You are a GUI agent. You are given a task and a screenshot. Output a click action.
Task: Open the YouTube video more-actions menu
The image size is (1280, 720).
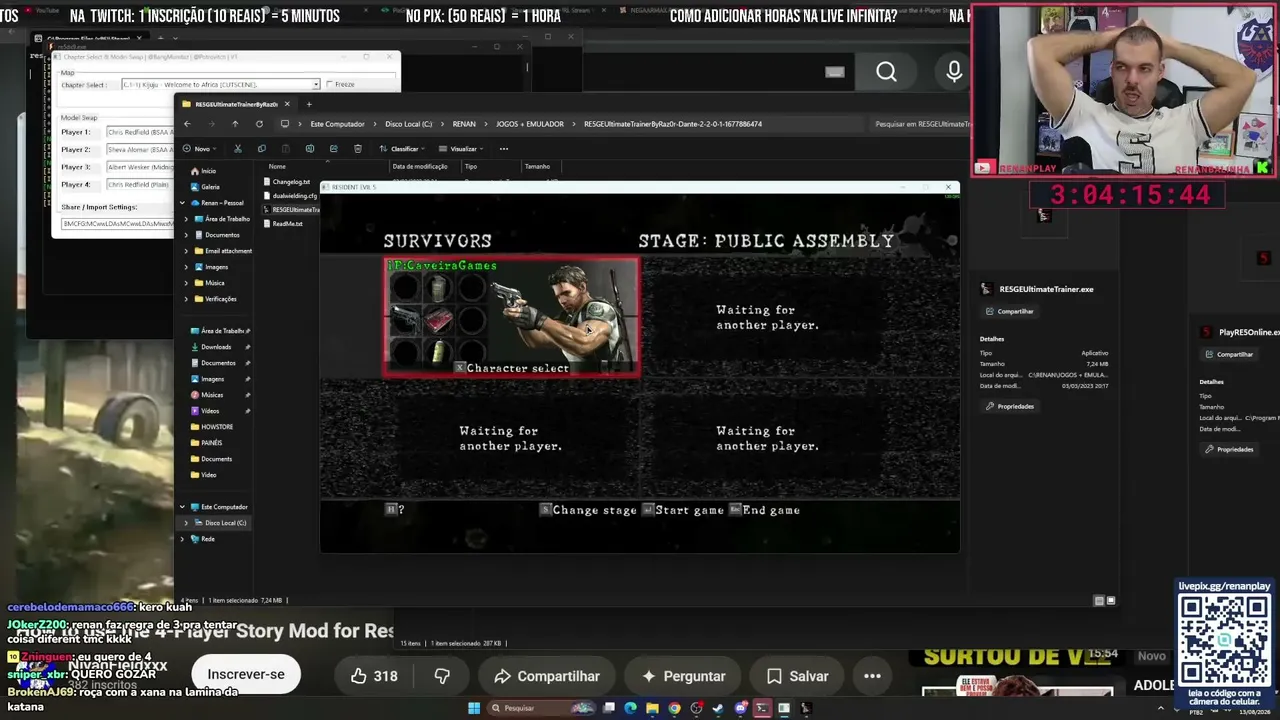point(872,676)
